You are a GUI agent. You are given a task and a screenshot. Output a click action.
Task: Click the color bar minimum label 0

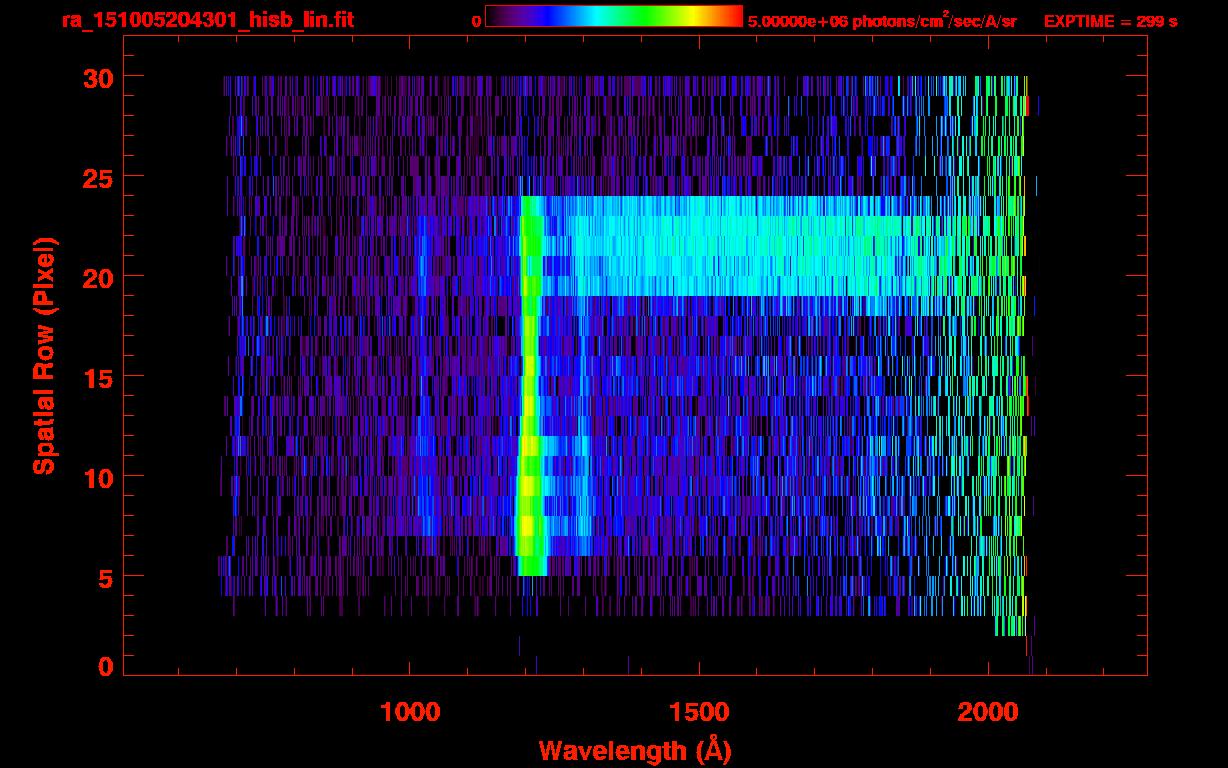point(476,21)
